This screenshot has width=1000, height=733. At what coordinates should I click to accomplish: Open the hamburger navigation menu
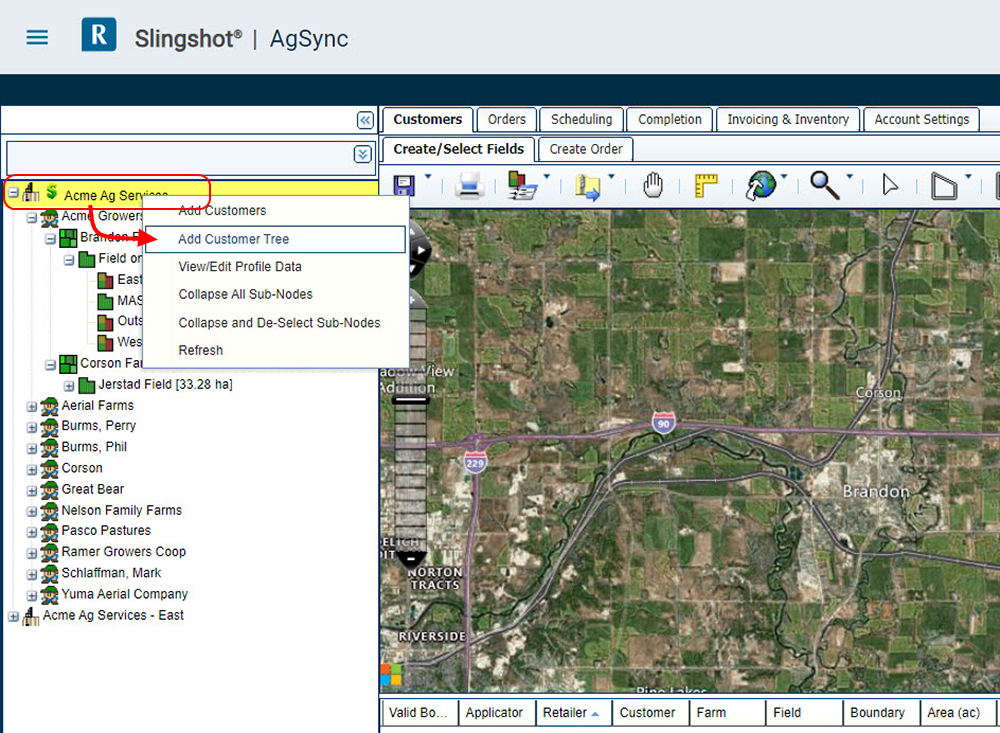[x=37, y=38]
